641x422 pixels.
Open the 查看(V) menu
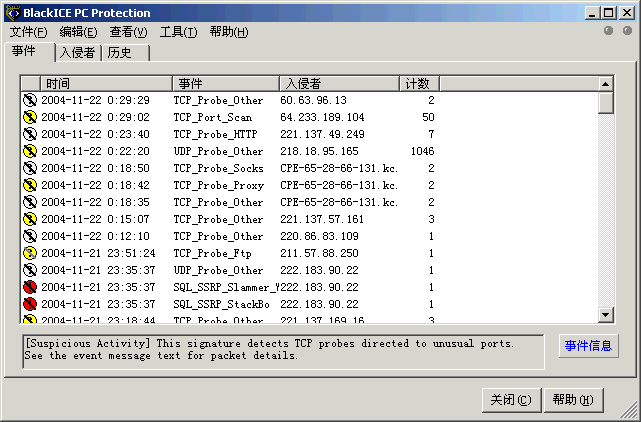pyautogui.click(x=128, y=32)
